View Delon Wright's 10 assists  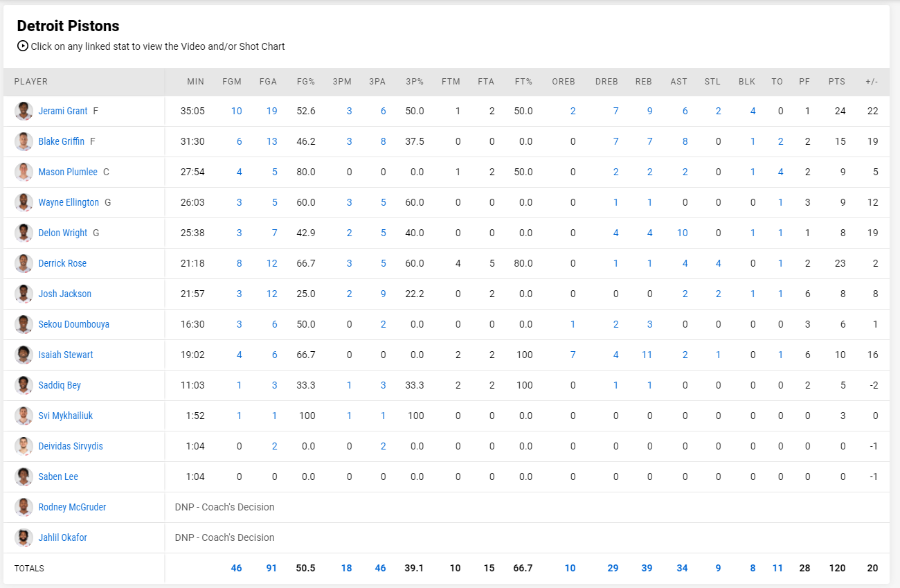point(682,233)
